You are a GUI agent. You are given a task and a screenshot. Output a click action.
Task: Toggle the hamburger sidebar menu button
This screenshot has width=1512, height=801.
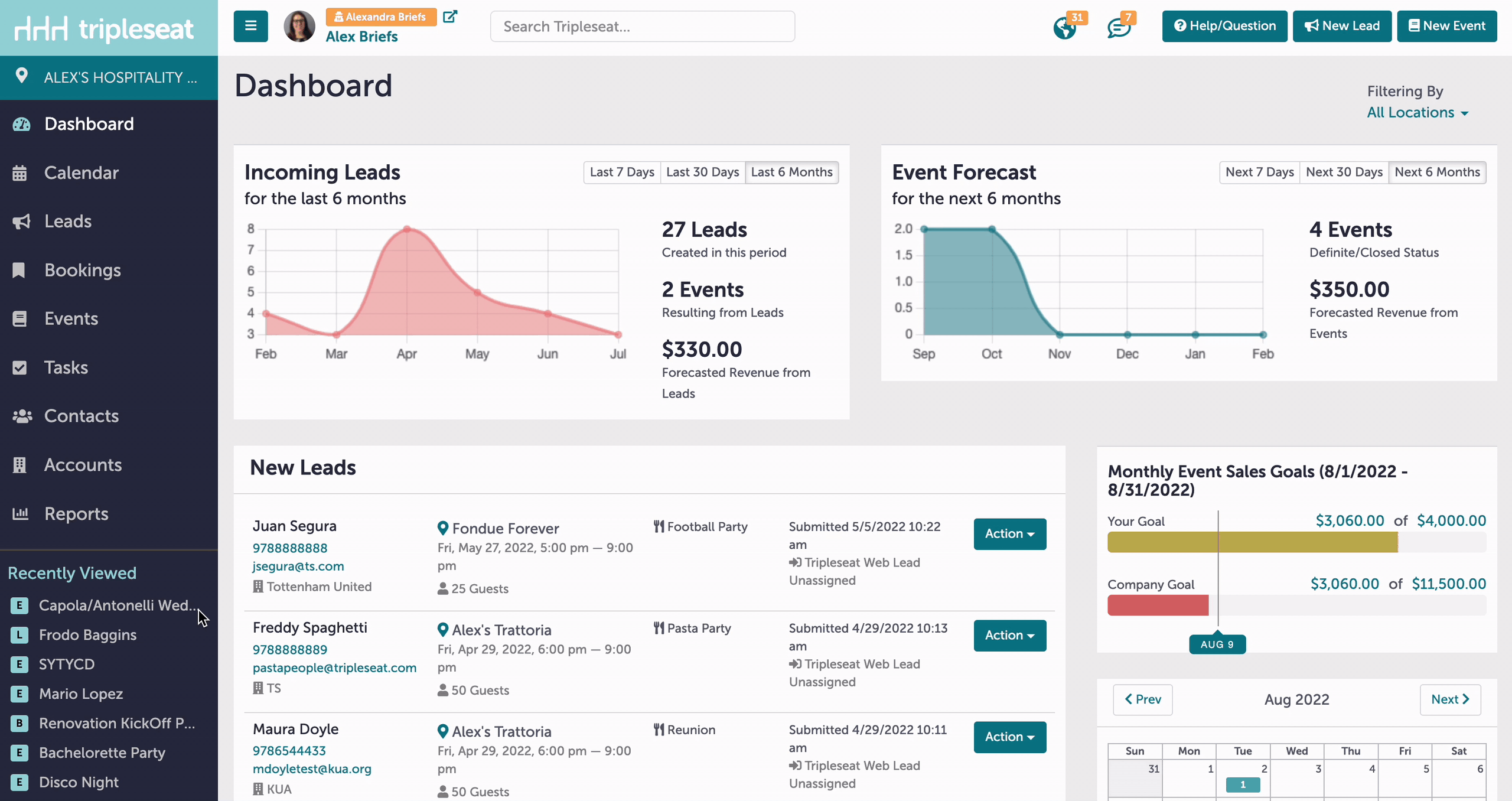250,26
